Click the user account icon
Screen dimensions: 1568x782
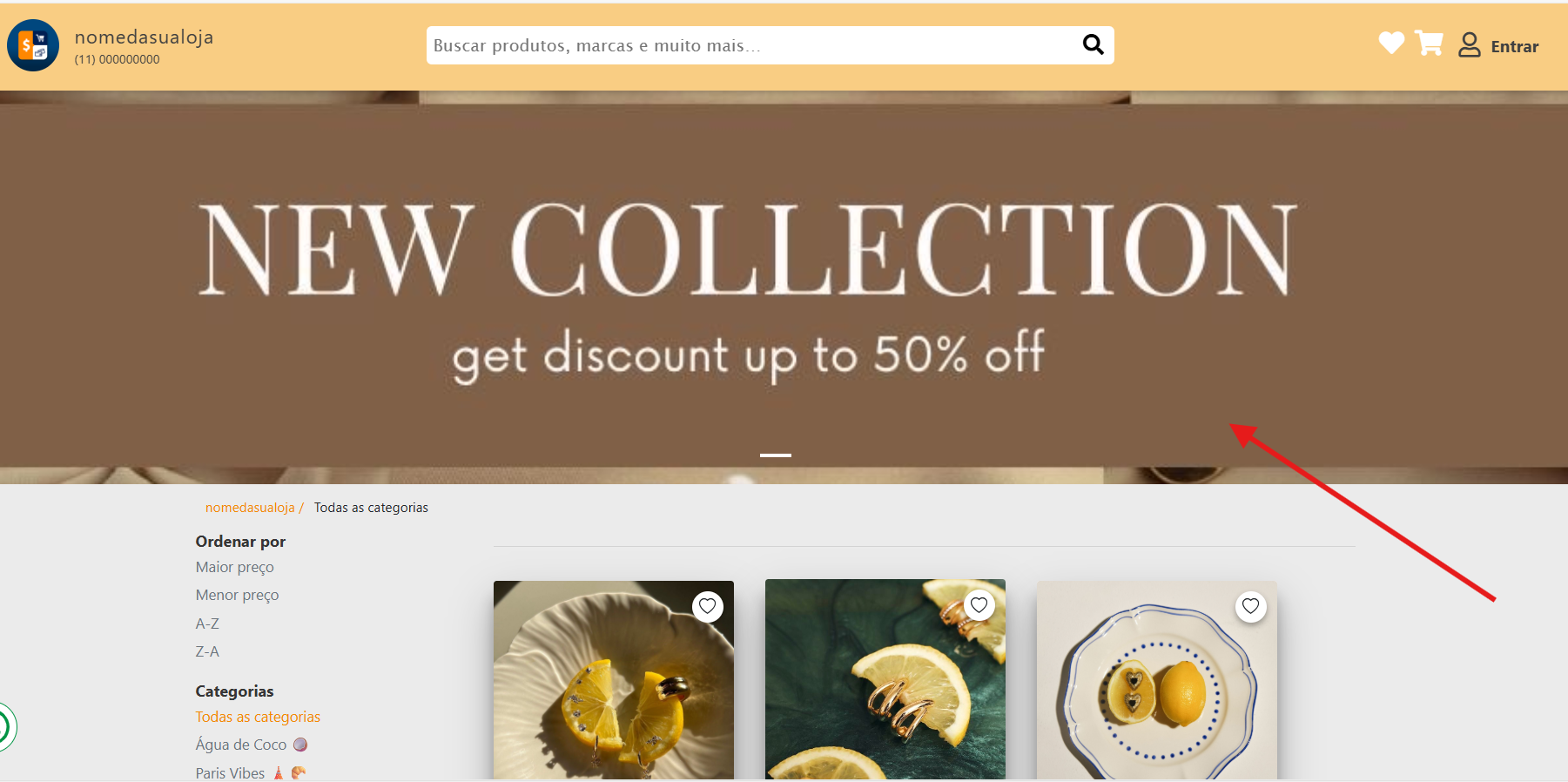tap(1470, 44)
